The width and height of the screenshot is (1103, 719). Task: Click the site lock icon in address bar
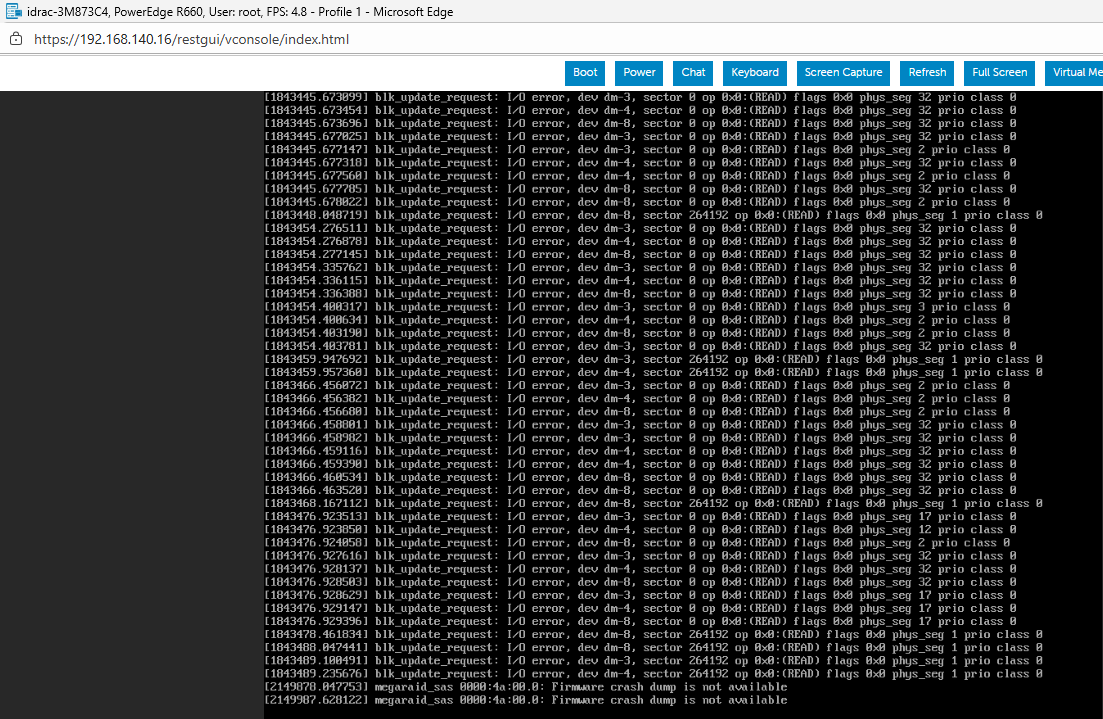click(x=15, y=39)
